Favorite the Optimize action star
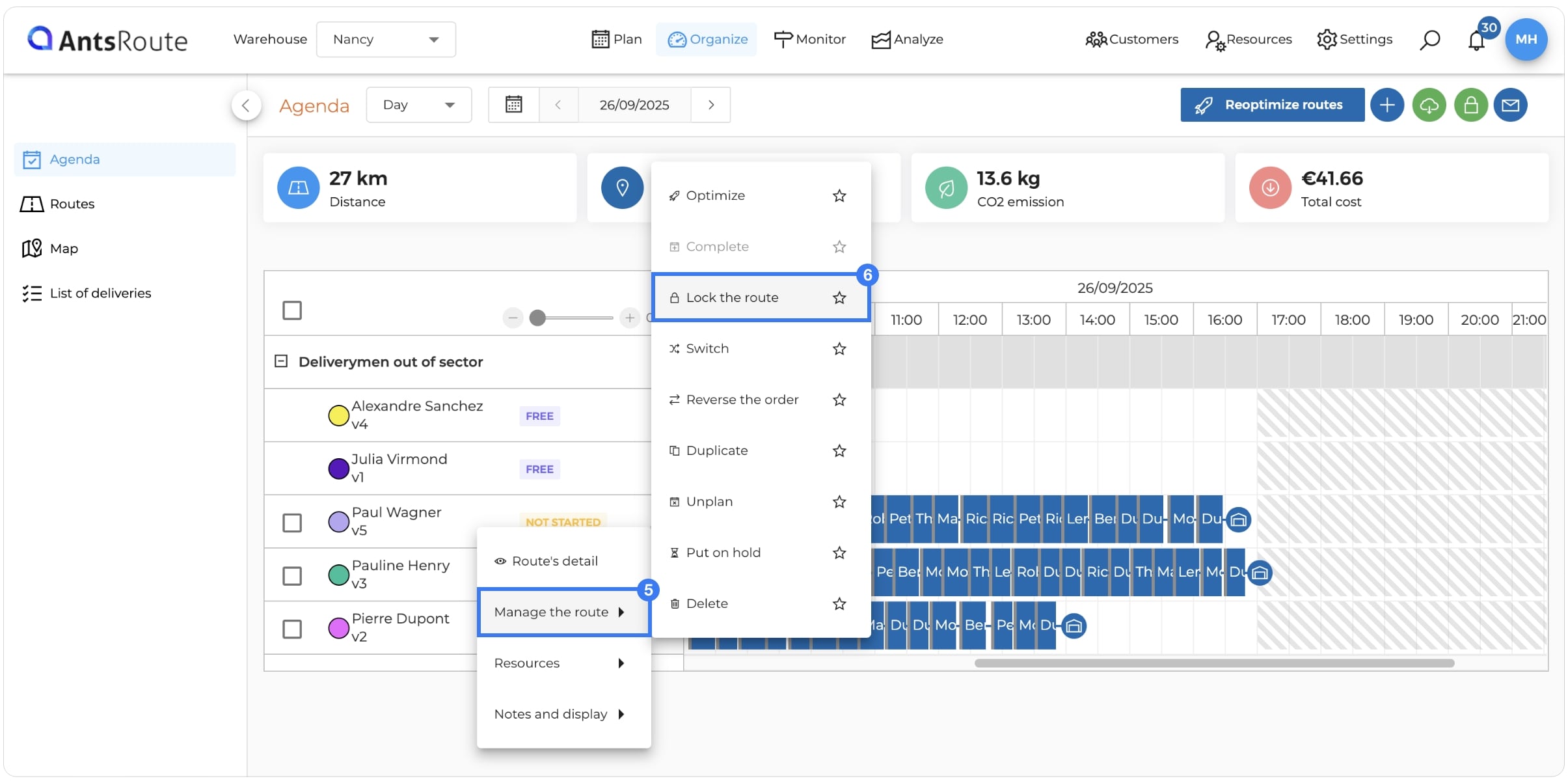1568x783 pixels. (839, 195)
